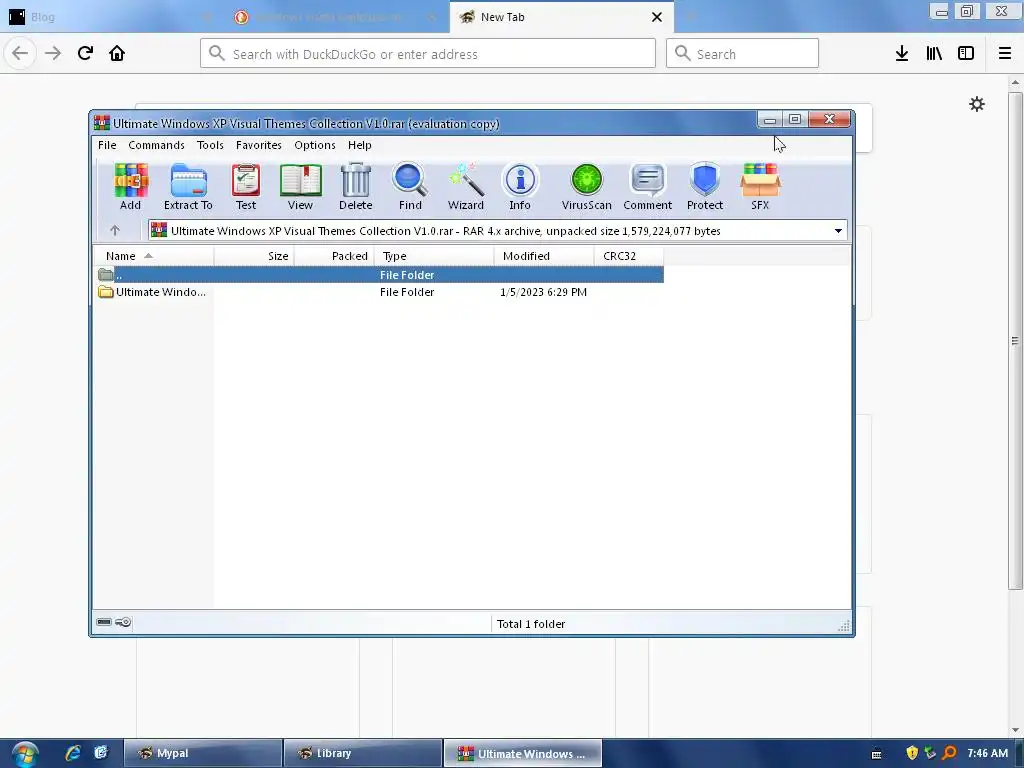Click the browser page vertical scrollbar

pyautogui.click(x=1015, y=340)
